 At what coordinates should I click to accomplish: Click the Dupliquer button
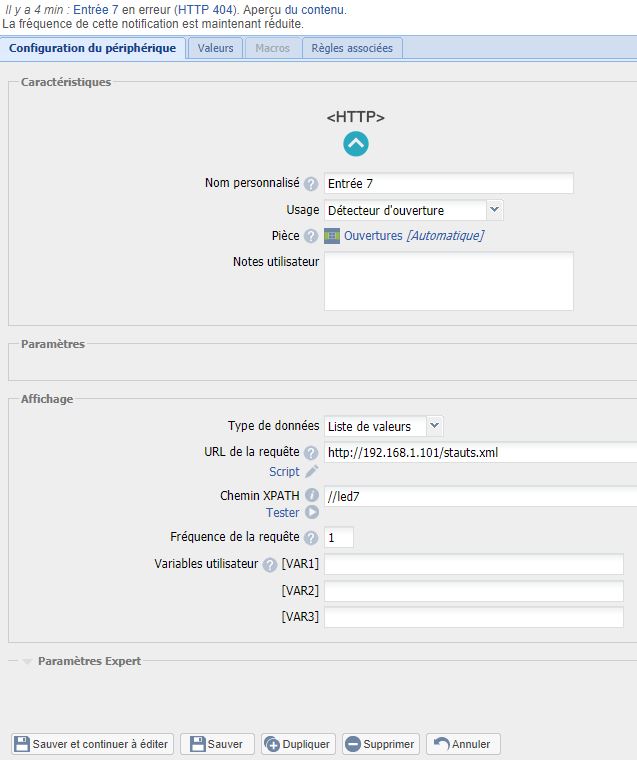click(299, 744)
